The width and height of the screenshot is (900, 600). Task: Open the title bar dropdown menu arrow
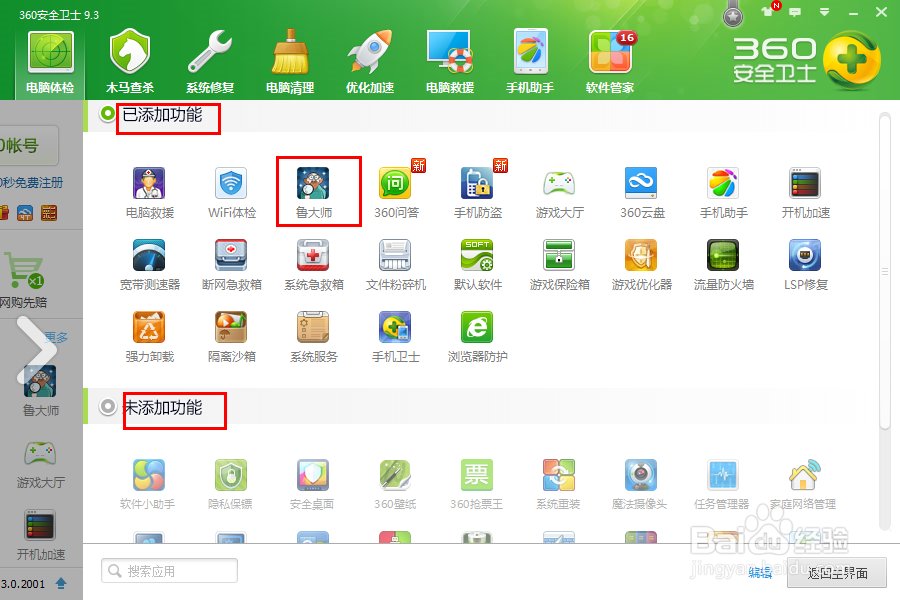pyautogui.click(x=824, y=11)
